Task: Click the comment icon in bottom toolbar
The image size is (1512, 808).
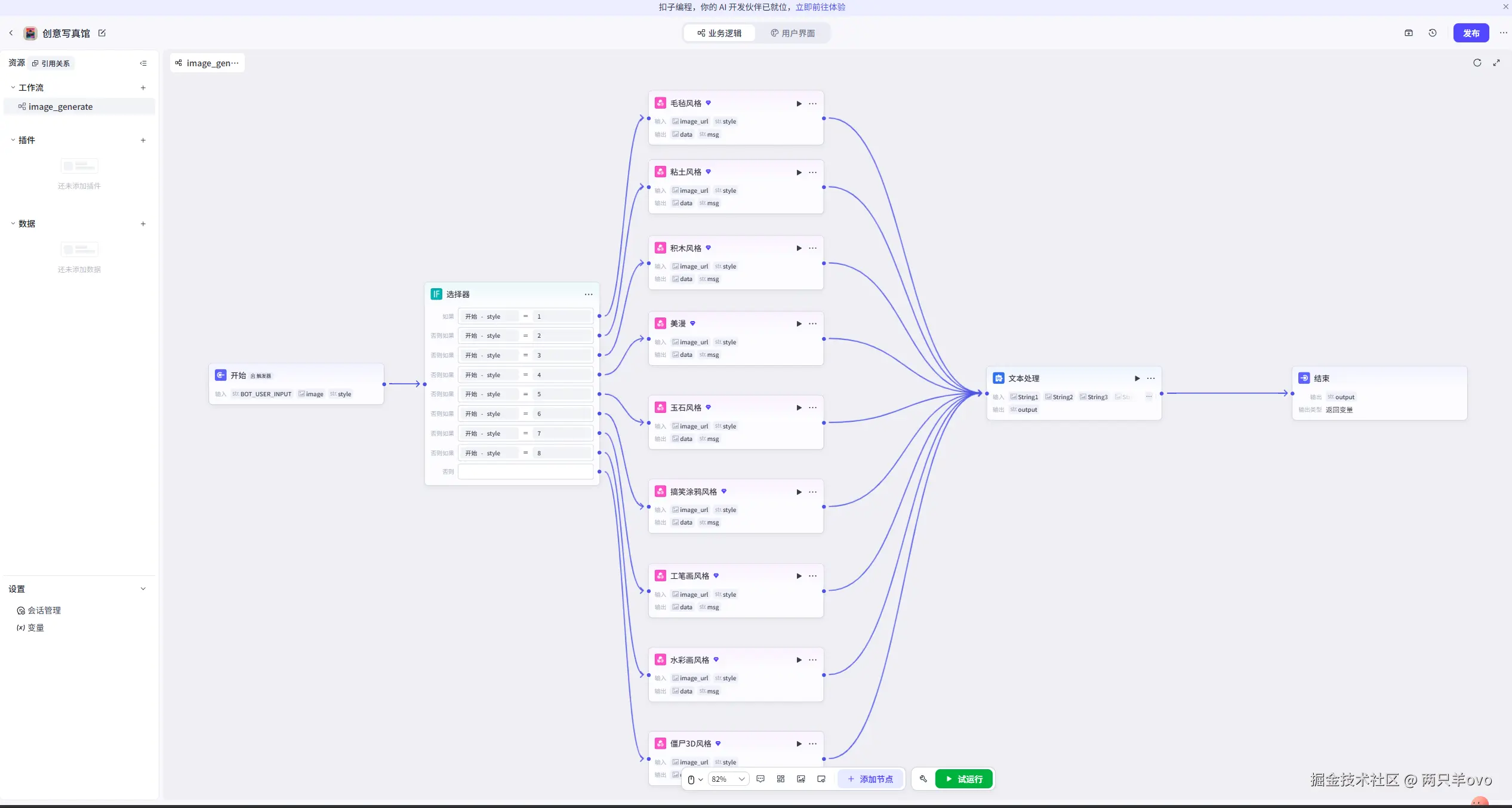Action: pyautogui.click(x=760, y=779)
